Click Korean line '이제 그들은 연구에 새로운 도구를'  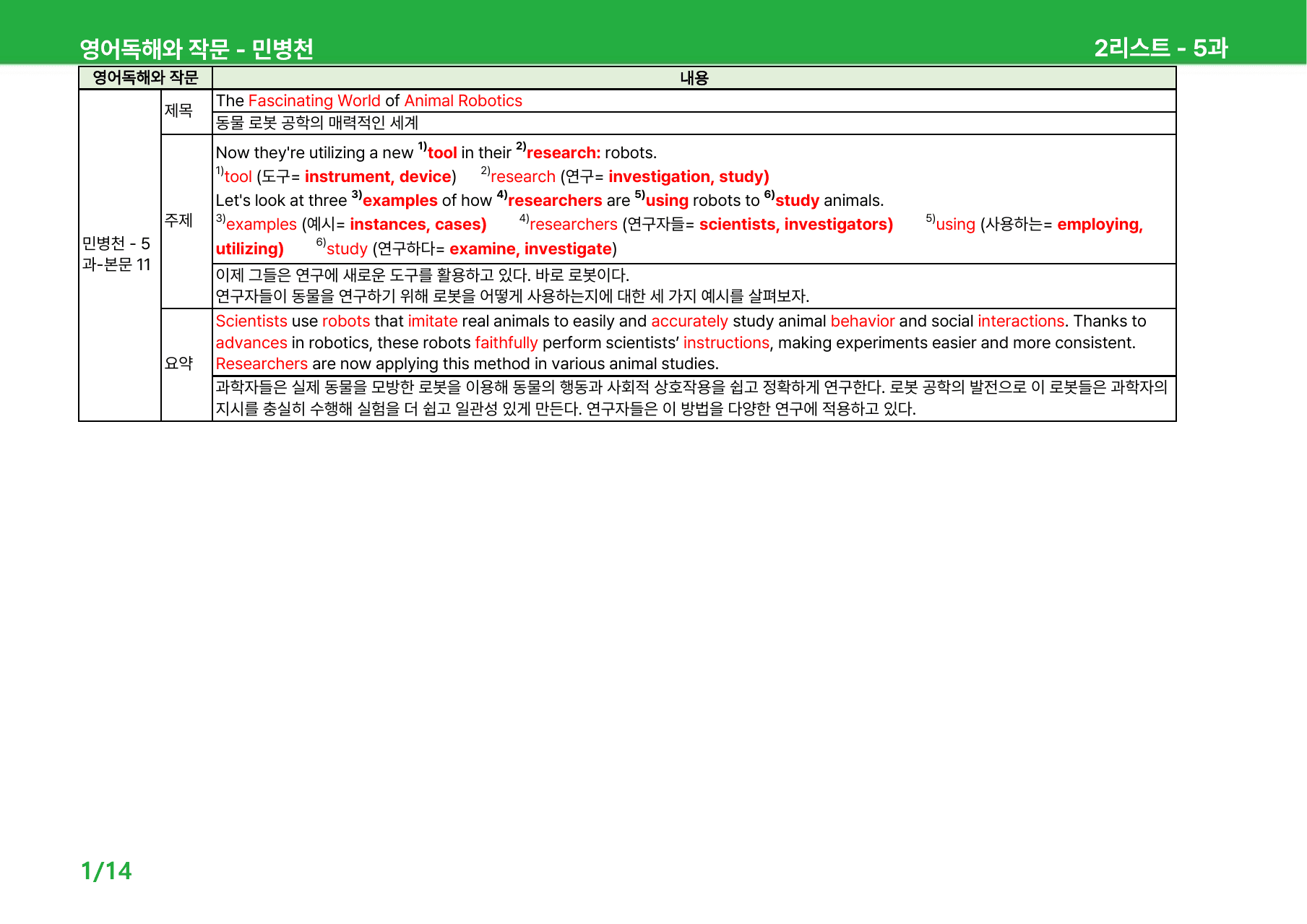point(423,275)
